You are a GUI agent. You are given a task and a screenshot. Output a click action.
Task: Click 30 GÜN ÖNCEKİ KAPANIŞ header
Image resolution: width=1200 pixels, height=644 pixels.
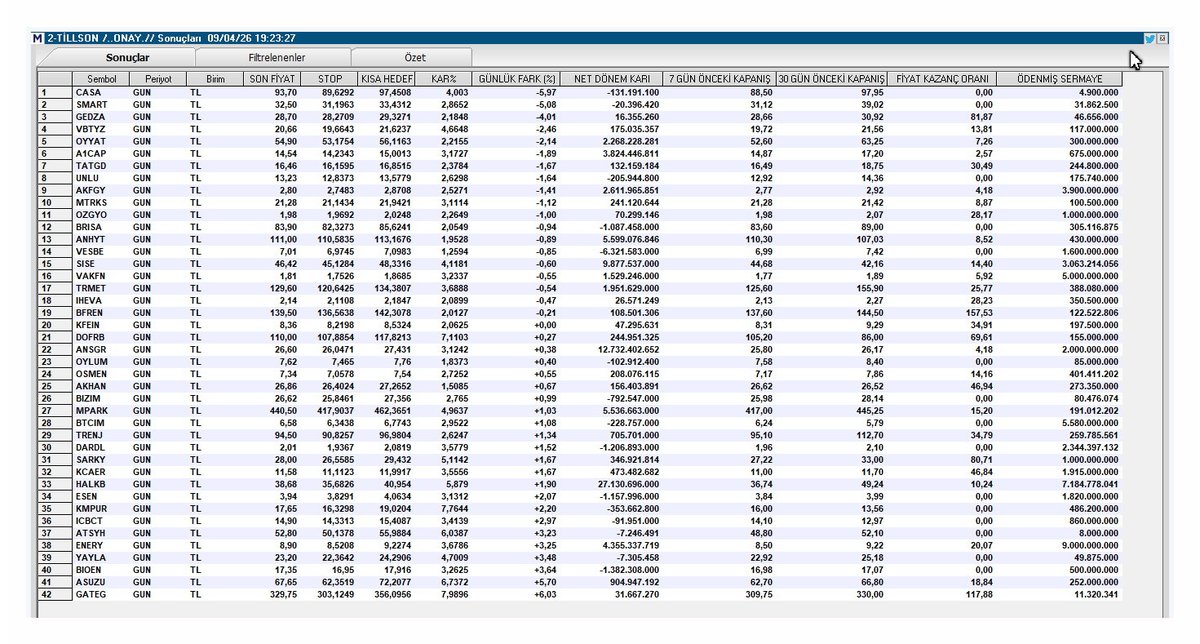(832, 79)
